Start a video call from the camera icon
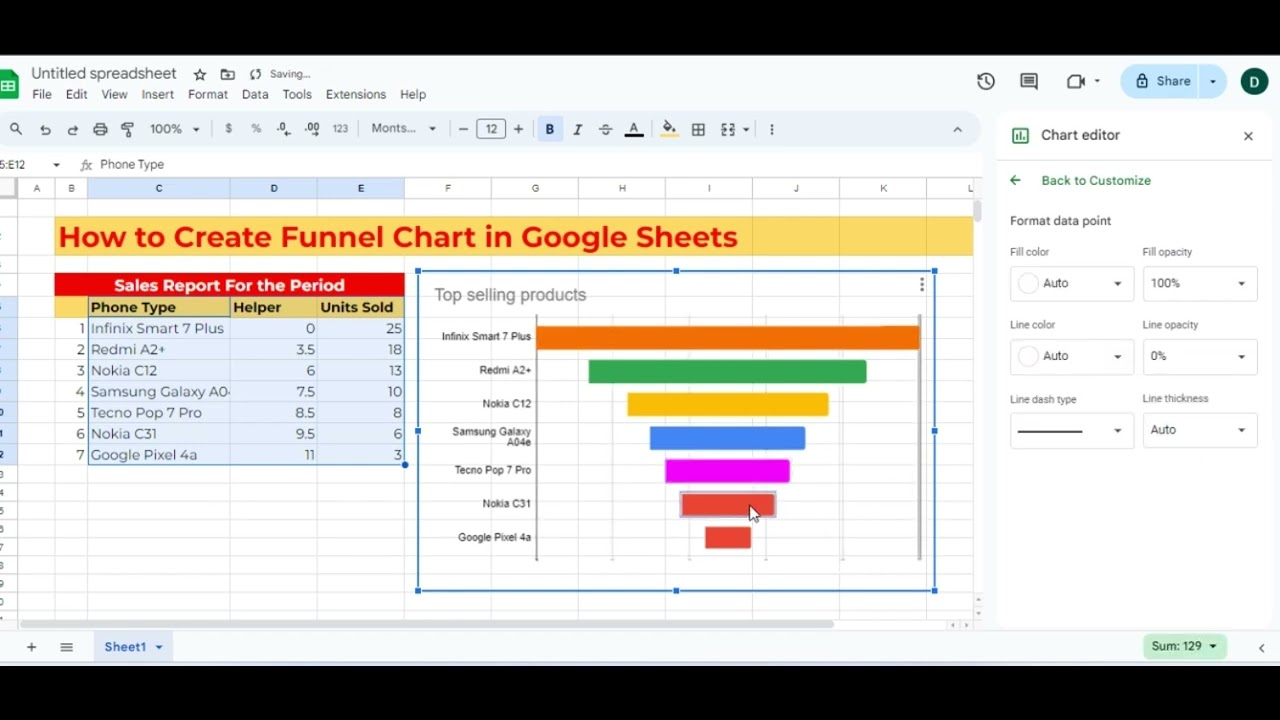Screen dimensions: 1280x720 (x=1076, y=81)
